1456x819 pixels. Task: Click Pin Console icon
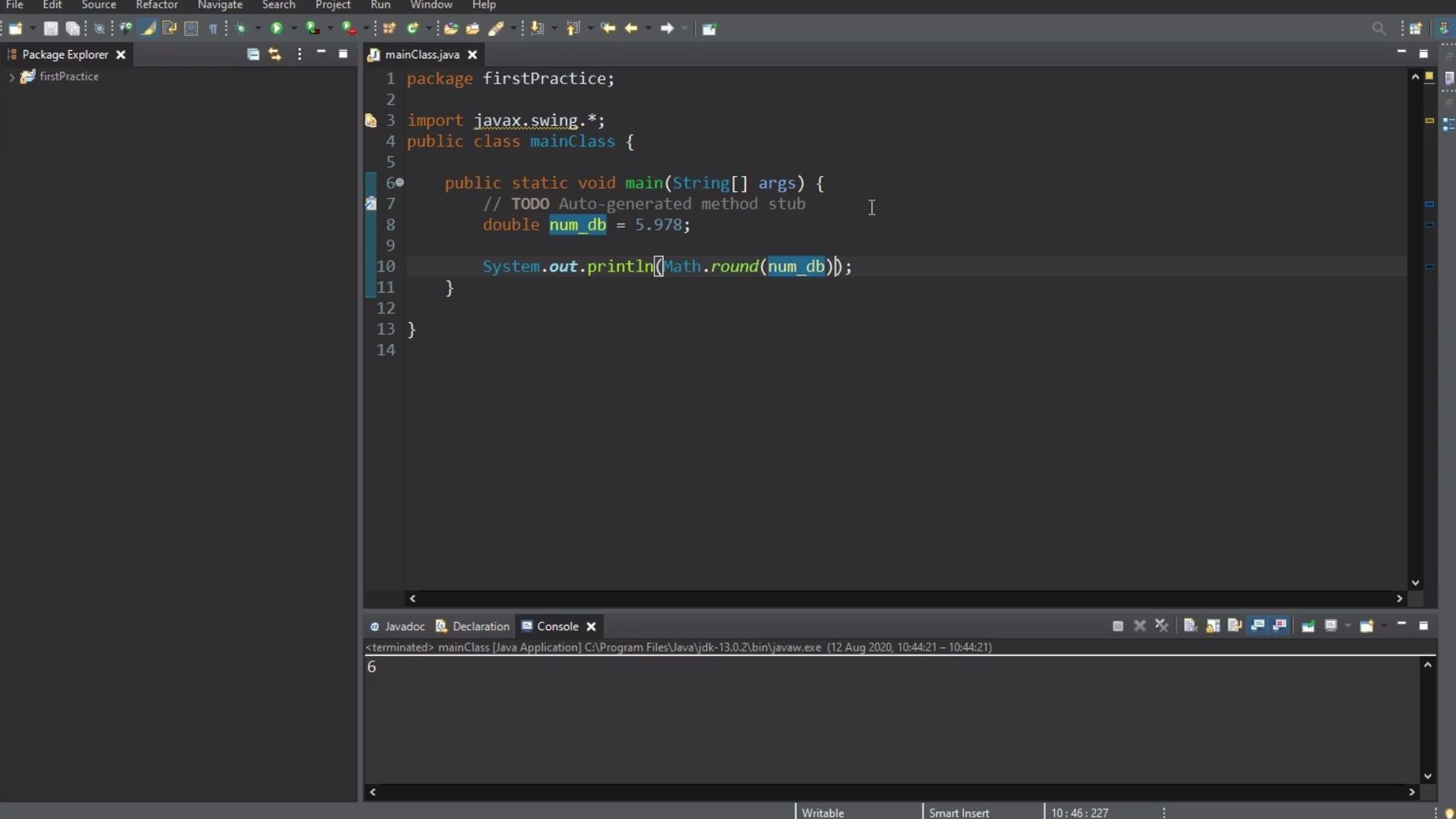click(x=1308, y=626)
